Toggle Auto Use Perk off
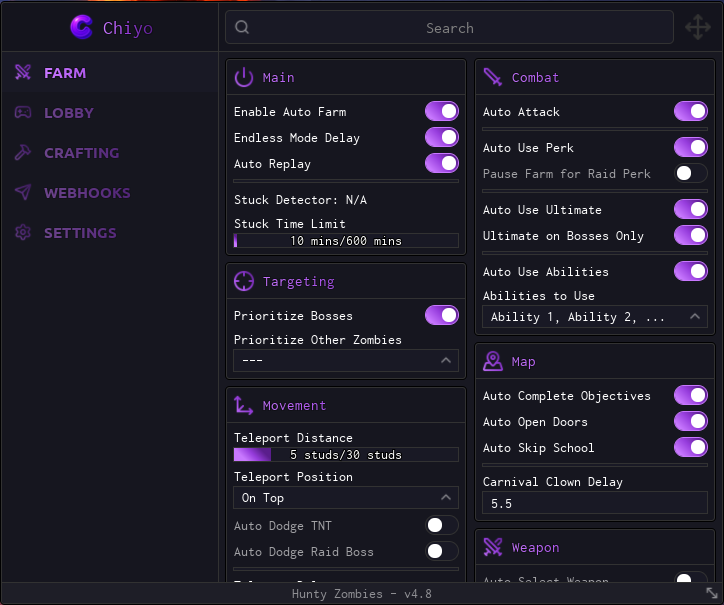 pos(691,147)
